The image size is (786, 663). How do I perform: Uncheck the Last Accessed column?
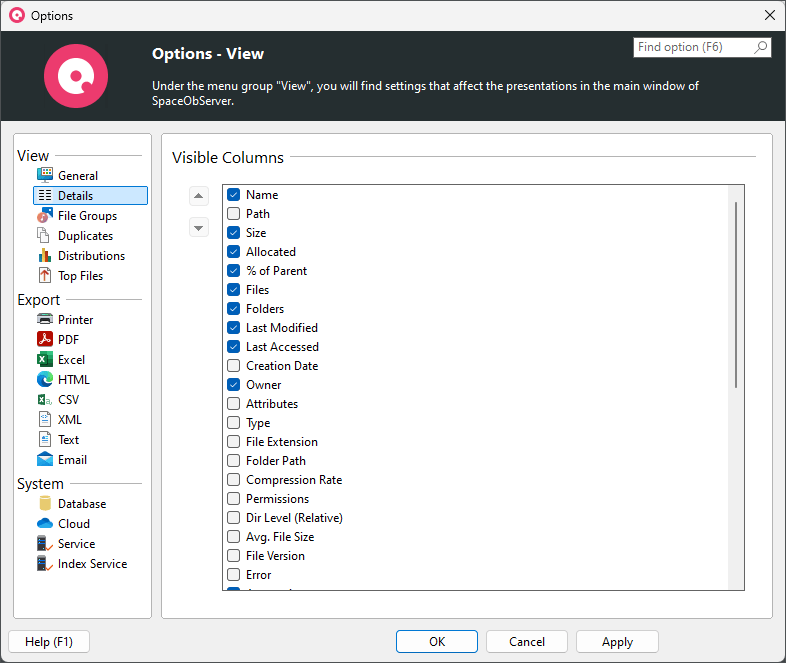coord(233,347)
